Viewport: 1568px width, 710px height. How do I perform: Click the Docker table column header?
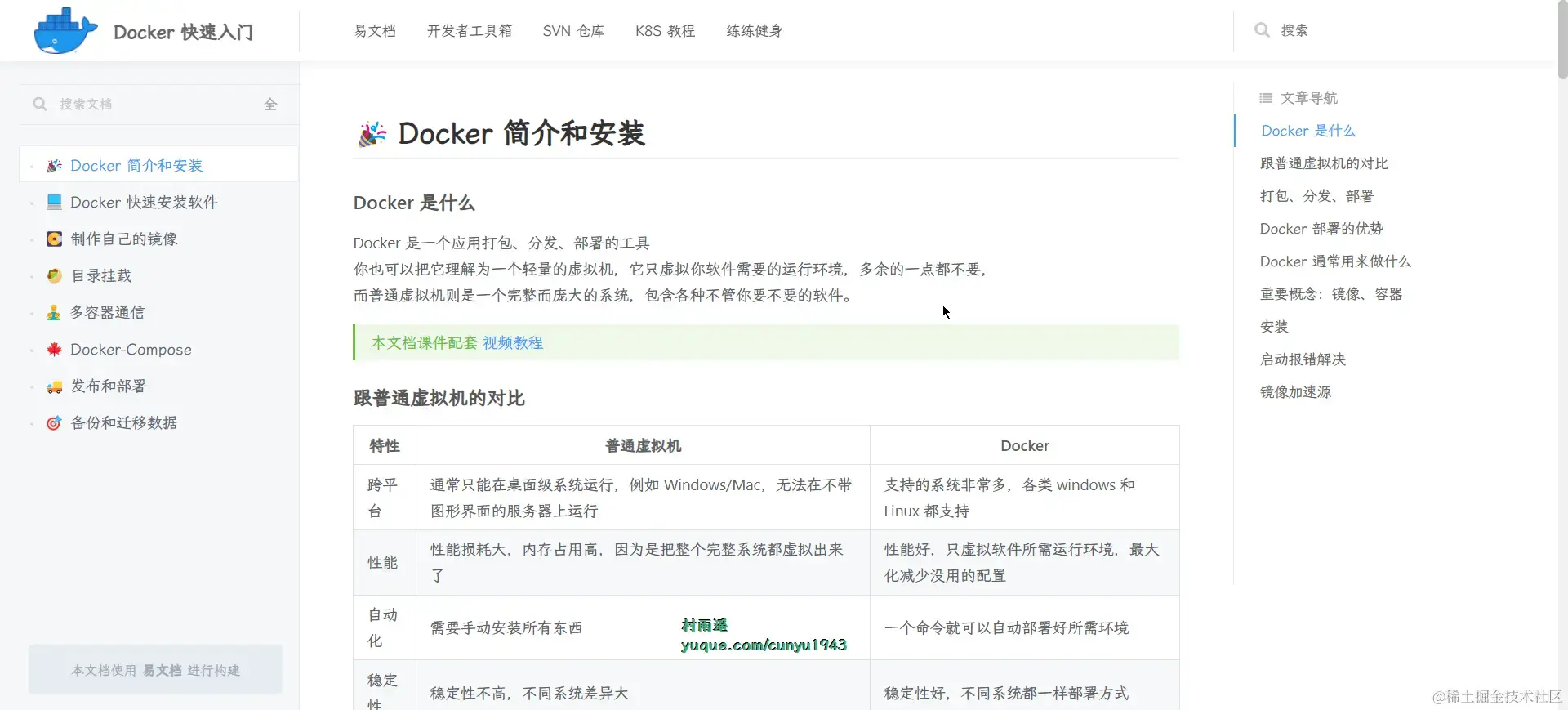click(1025, 445)
